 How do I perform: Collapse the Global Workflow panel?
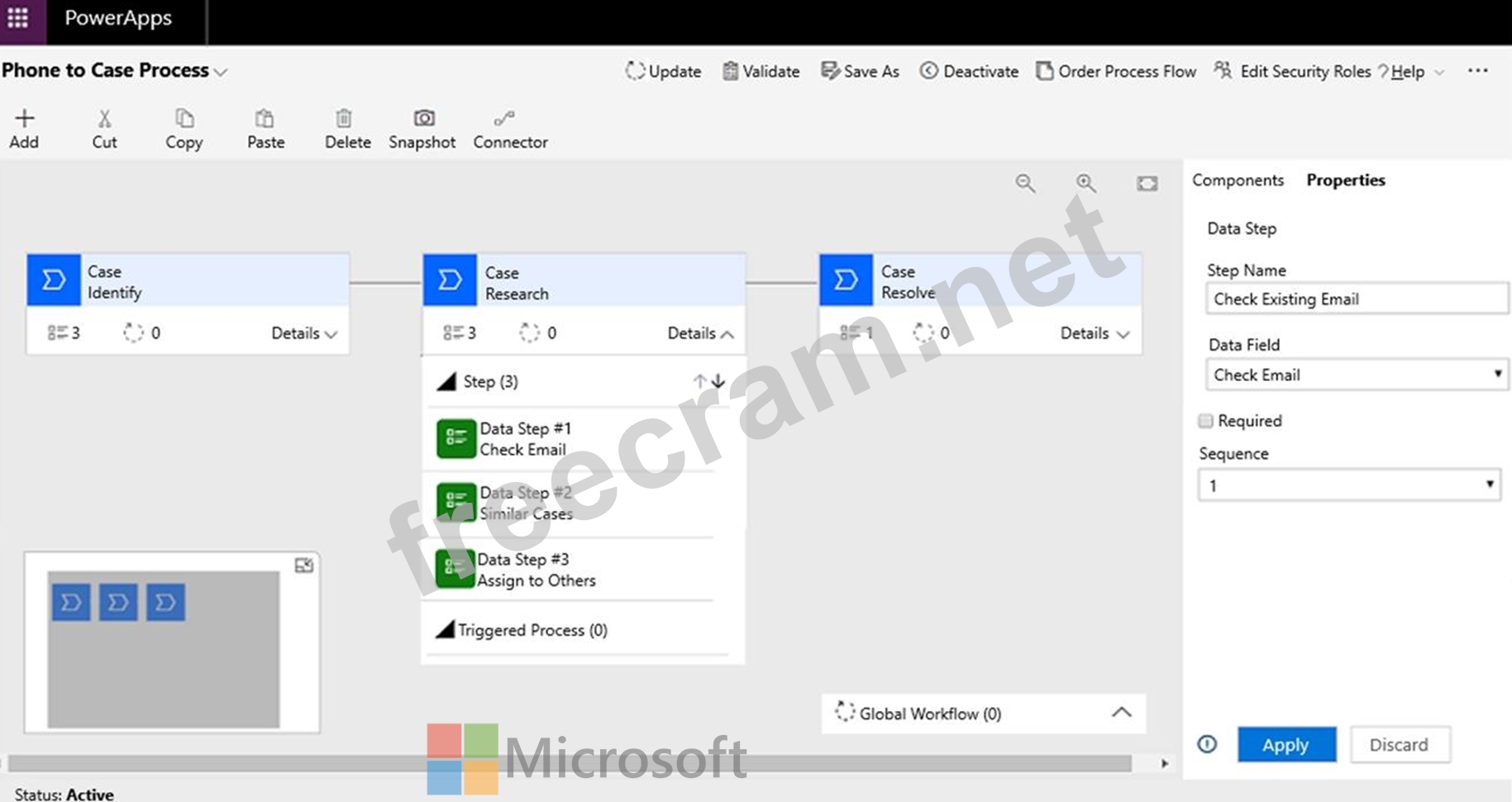coord(1121,713)
